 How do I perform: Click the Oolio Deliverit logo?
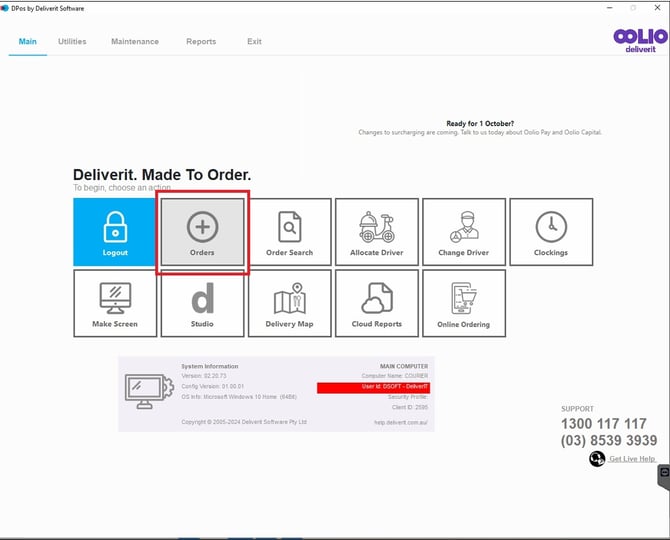click(640, 41)
